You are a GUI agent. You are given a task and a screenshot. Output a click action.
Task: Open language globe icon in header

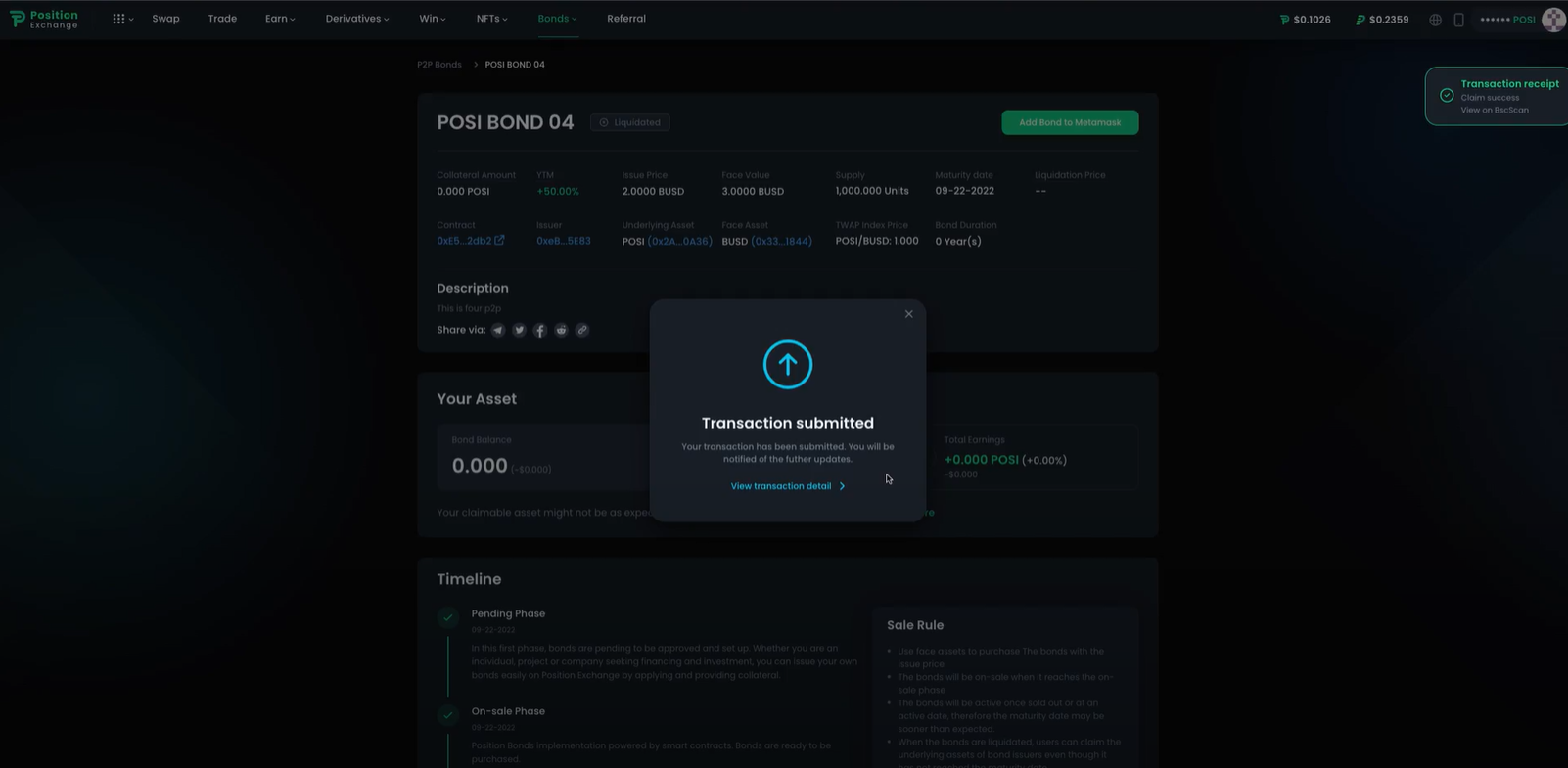[1435, 20]
